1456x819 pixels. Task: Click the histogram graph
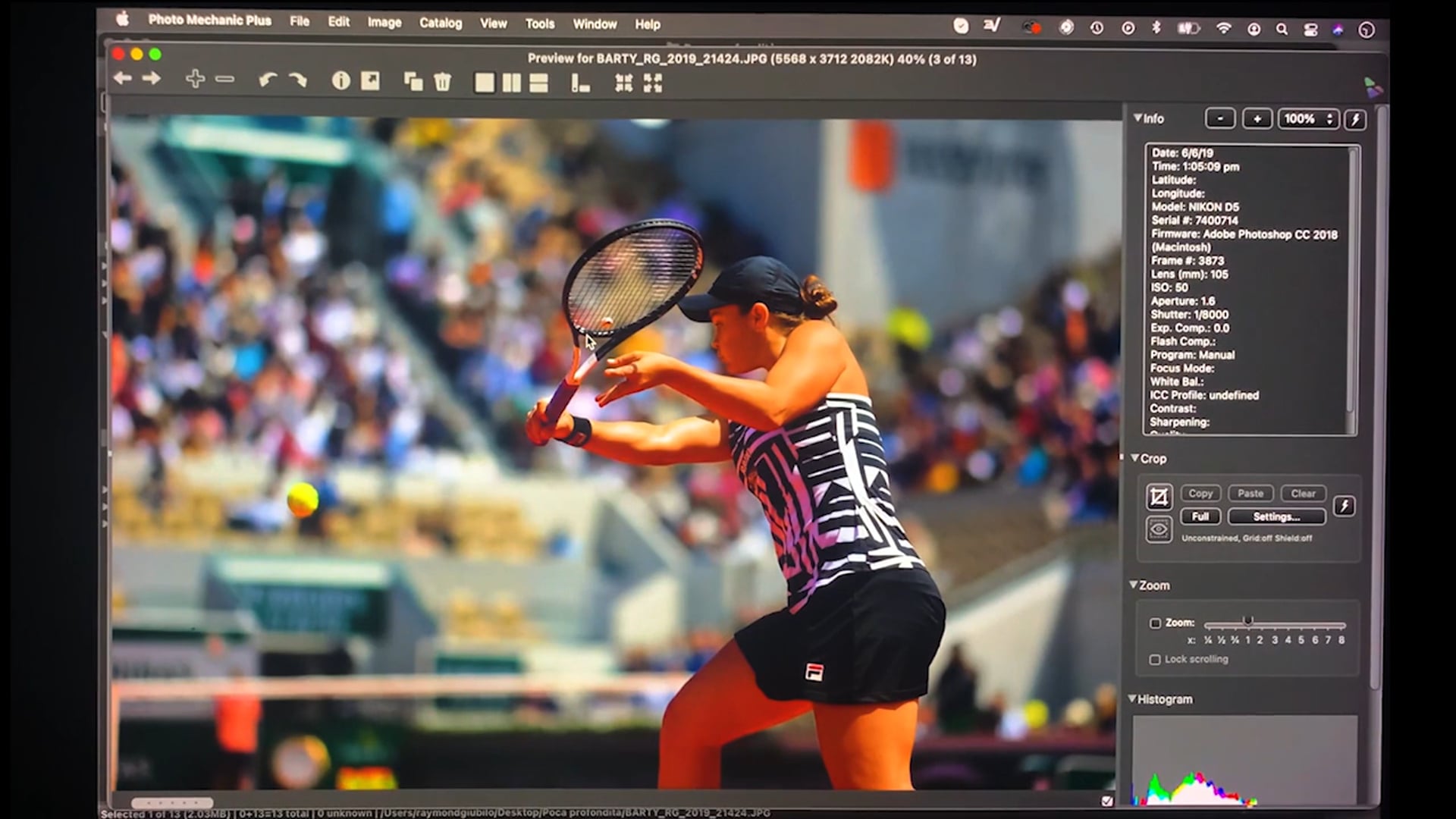1244,760
